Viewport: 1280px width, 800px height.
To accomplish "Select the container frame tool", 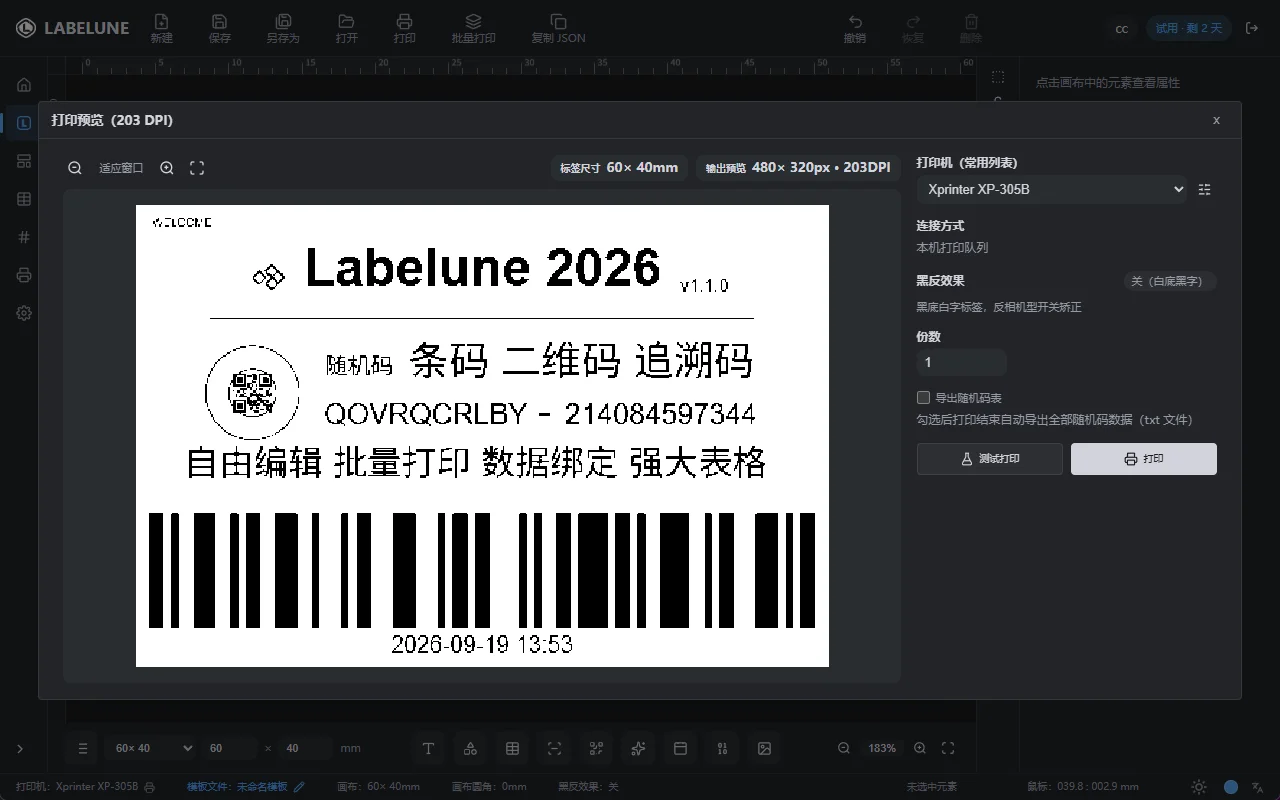I will coord(680,748).
